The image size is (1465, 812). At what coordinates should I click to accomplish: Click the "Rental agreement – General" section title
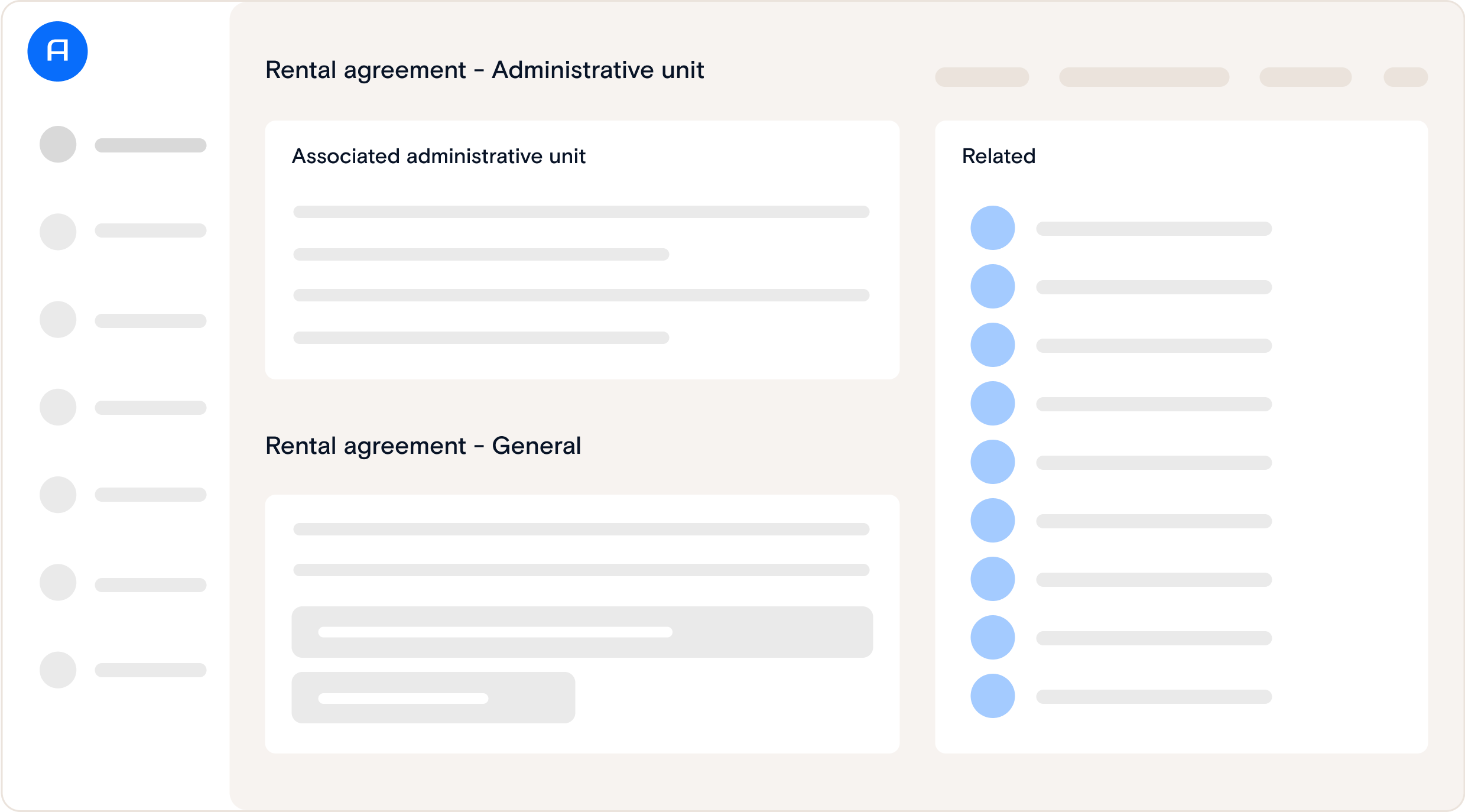423,446
